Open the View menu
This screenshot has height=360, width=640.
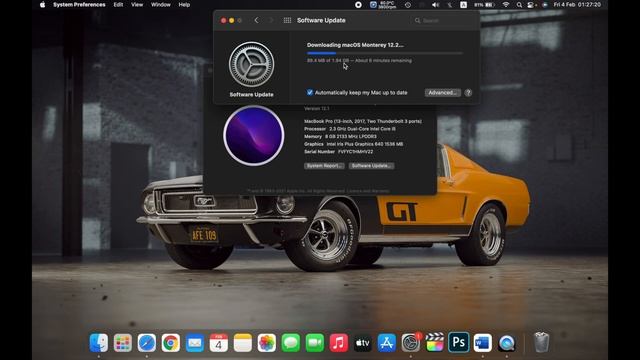(137, 4)
